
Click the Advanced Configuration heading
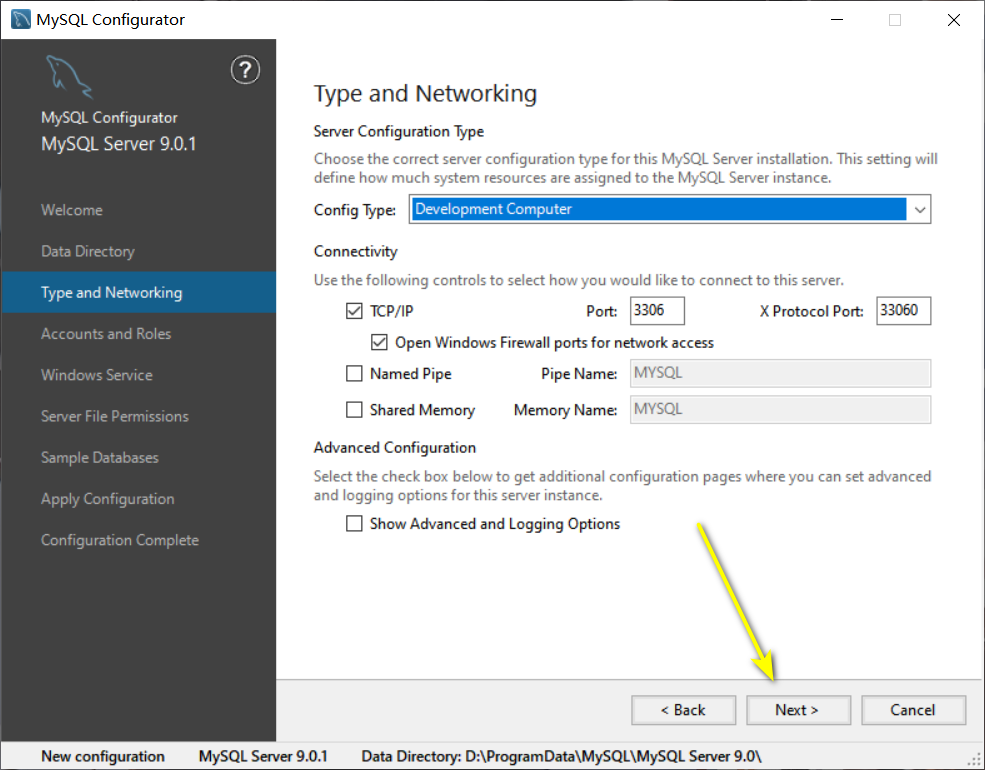pyautogui.click(x=395, y=447)
